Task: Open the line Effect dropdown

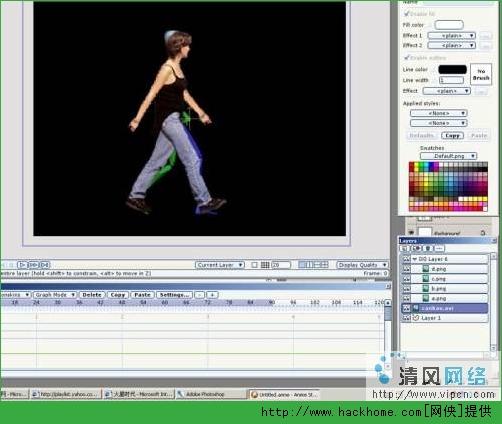Action: (x=447, y=91)
